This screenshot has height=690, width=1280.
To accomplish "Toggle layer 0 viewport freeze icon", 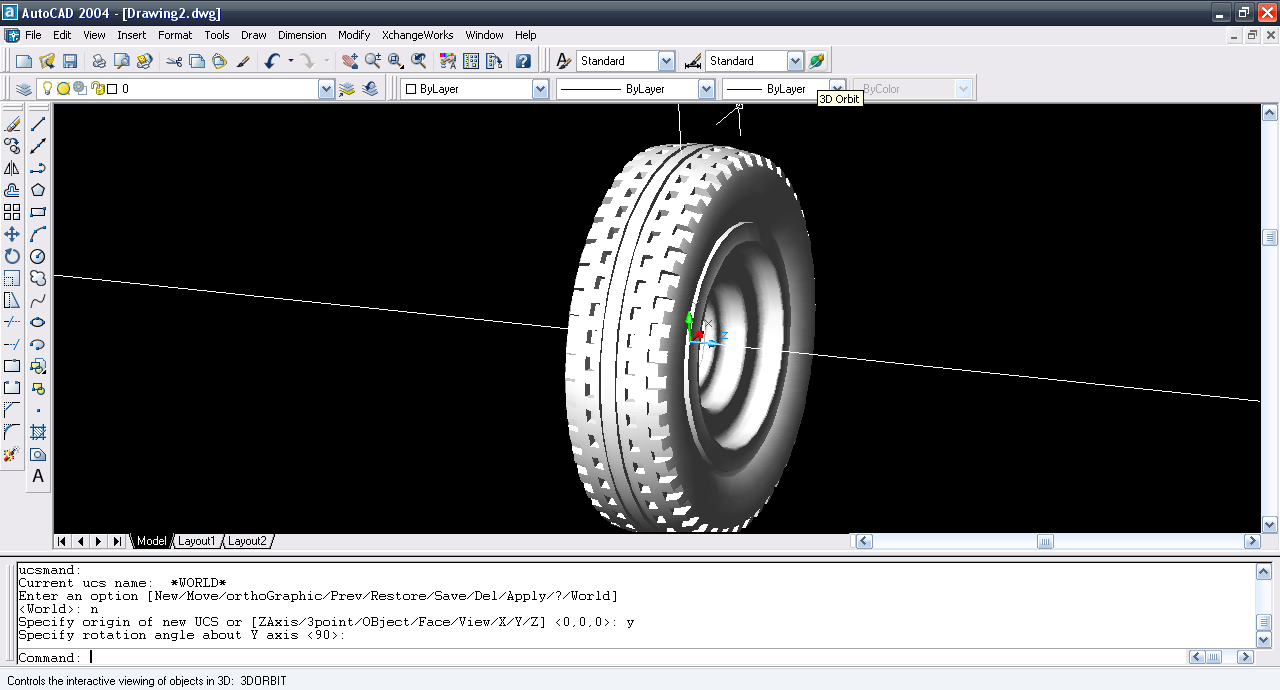I will tap(79, 89).
